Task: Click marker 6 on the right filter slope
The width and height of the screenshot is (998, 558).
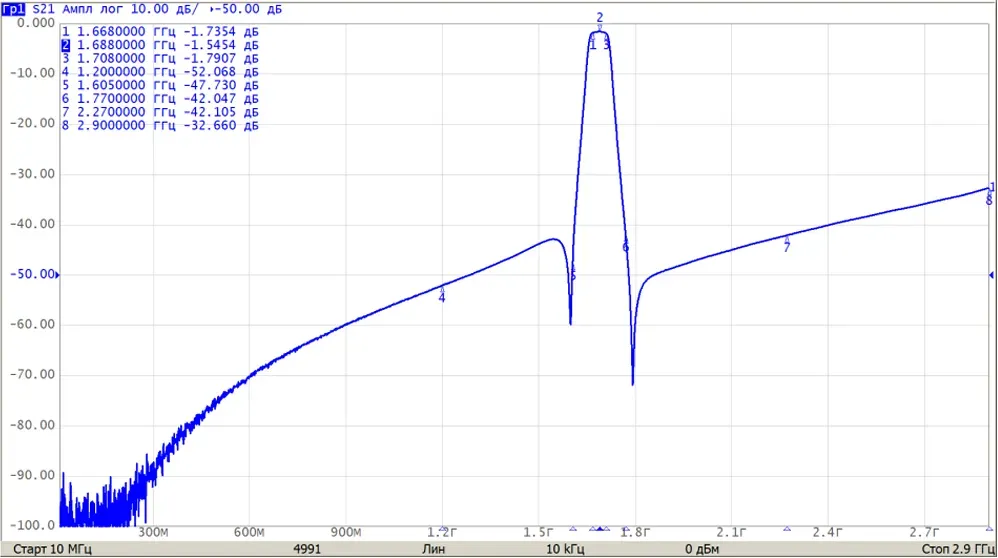Action: [626, 246]
